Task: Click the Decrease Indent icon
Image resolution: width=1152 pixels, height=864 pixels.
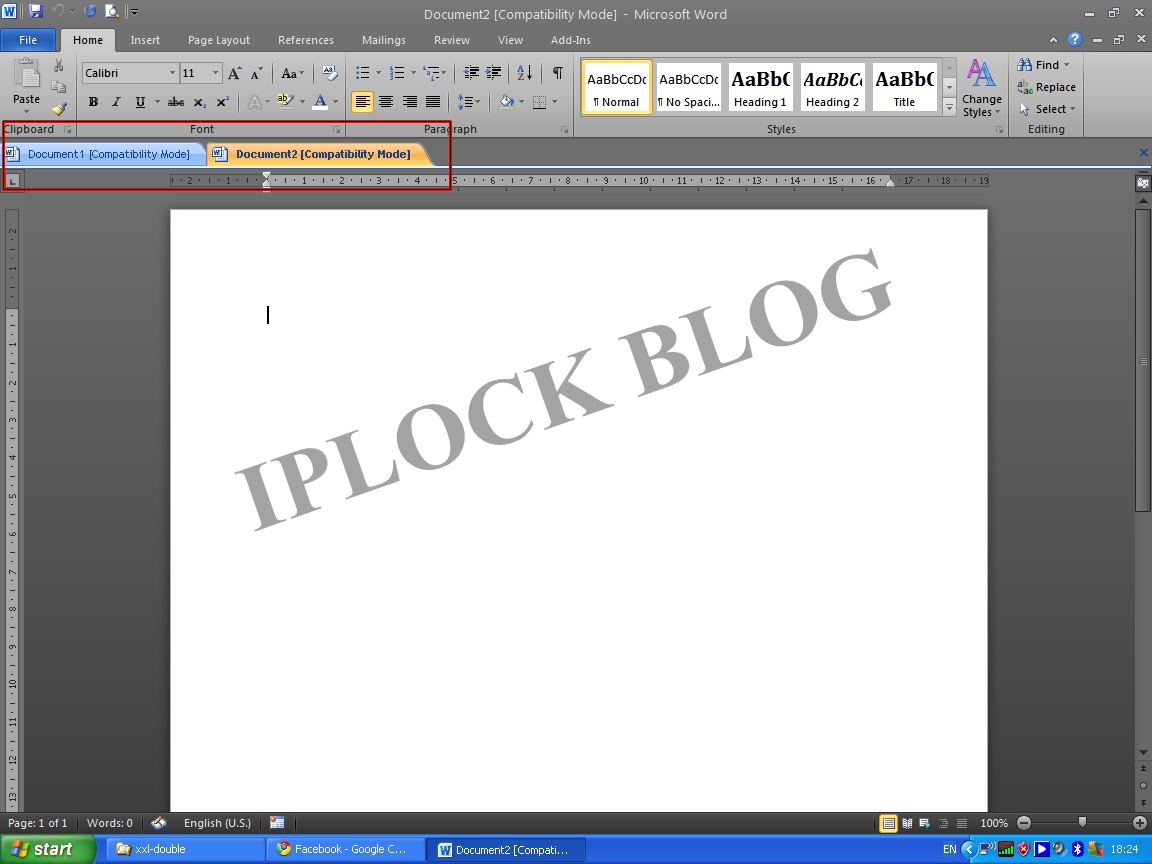Action: [x=471, y=73]
